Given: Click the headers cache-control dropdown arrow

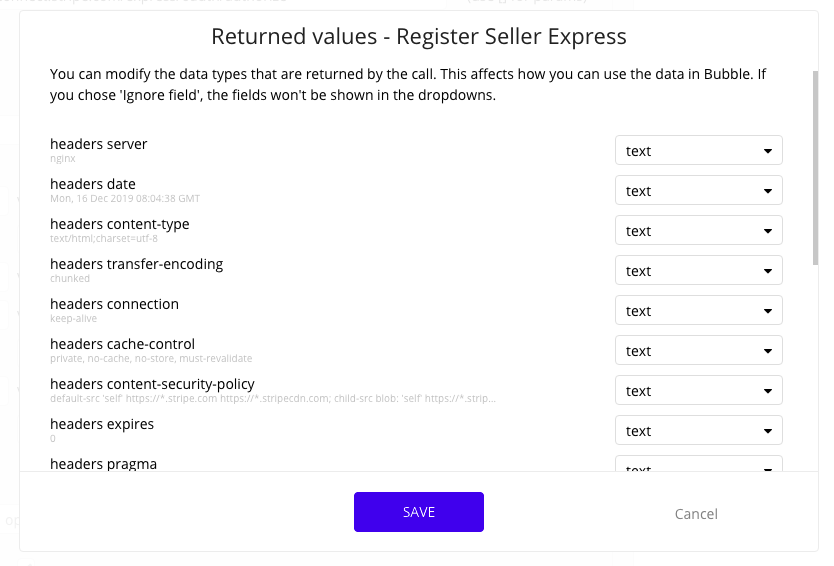Looking at the screenshot, I should point(768,351).
